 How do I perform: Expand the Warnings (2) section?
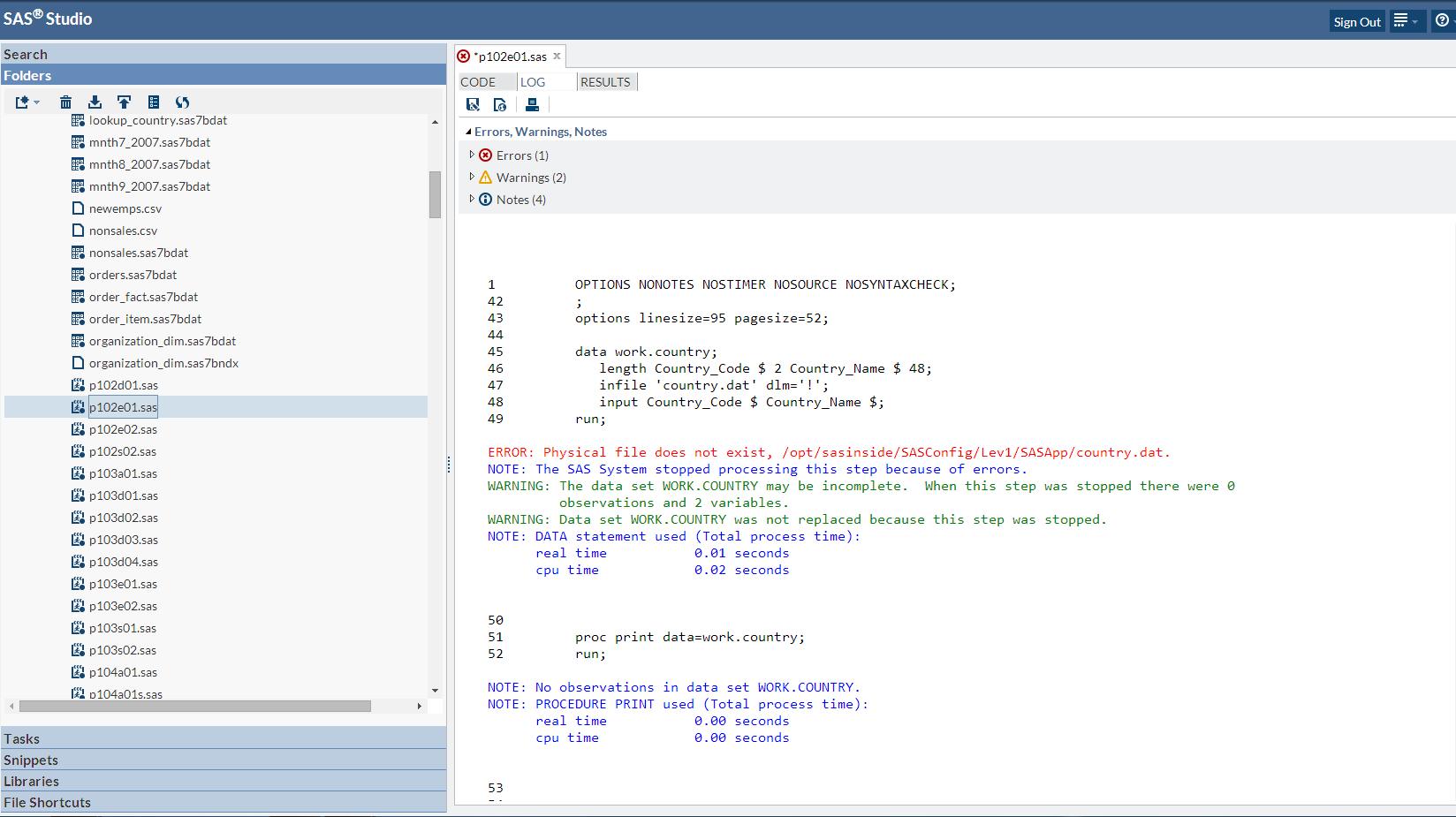click(473, 177)
